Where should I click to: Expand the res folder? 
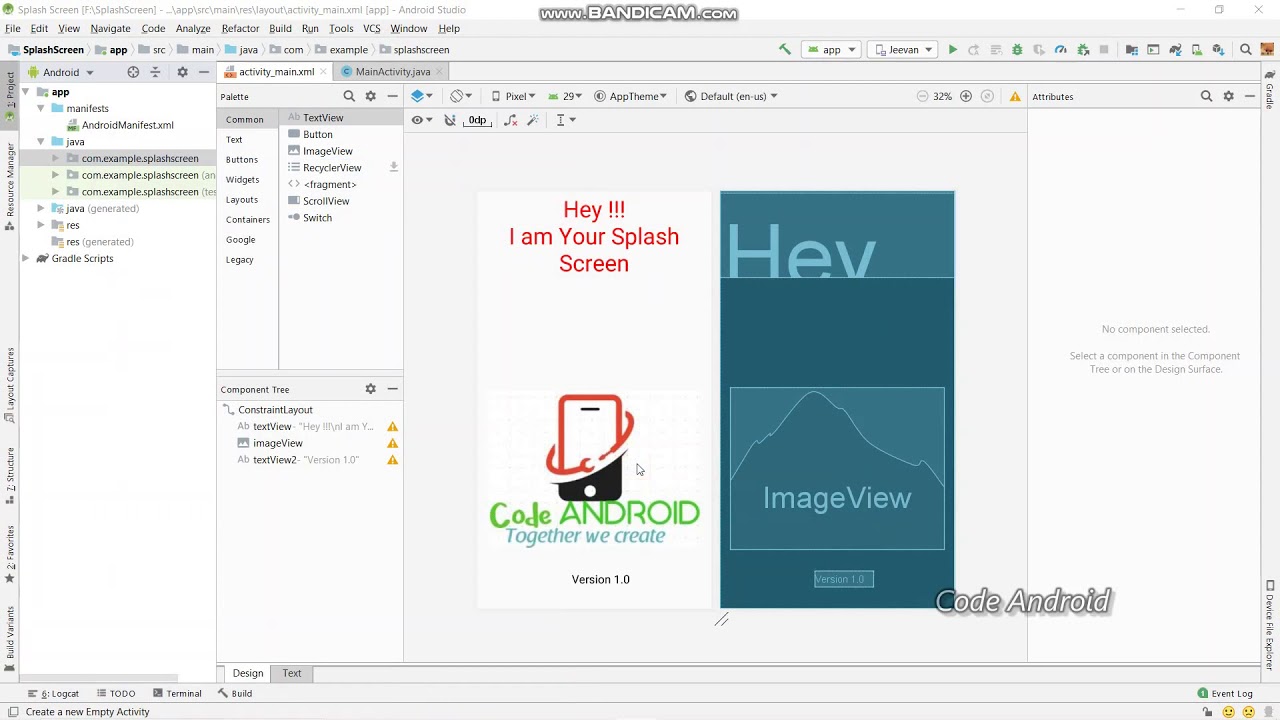click(x=41, y=225)
